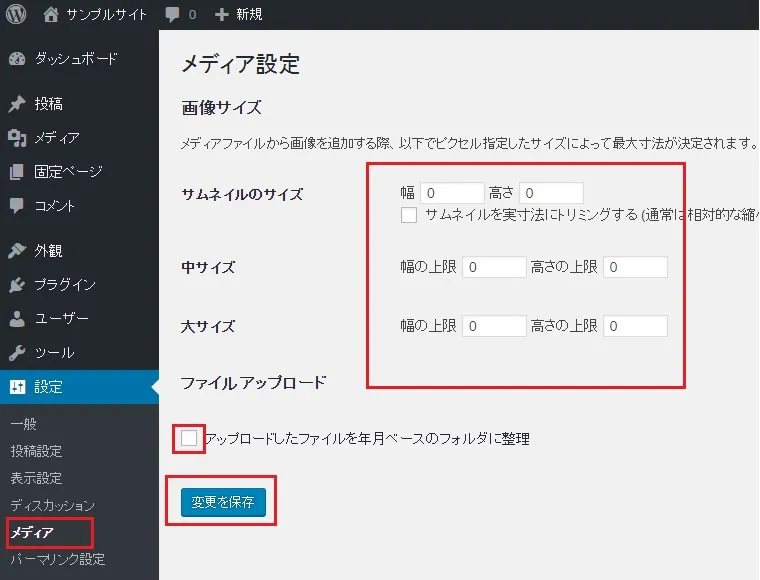The height and width of the screenshot is (580, 760).
Task: Click the home icon beside サンプルサイト
Action: click(51, 15)
